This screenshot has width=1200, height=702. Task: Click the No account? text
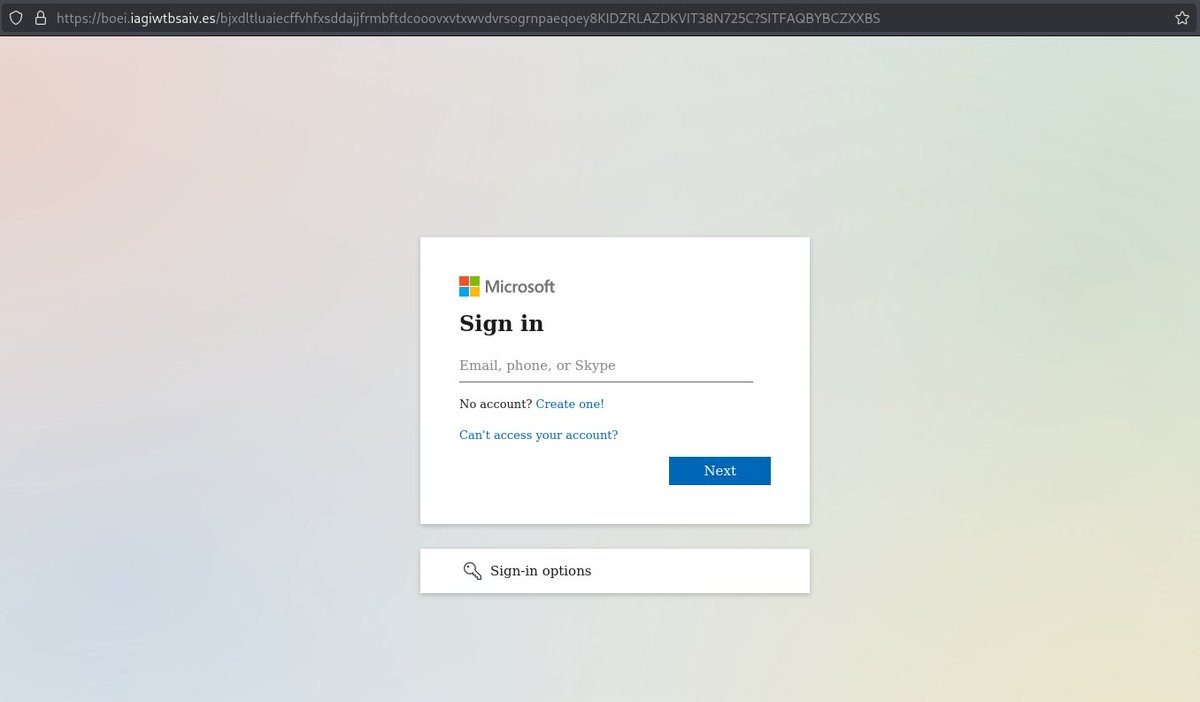tap(495, 404)
